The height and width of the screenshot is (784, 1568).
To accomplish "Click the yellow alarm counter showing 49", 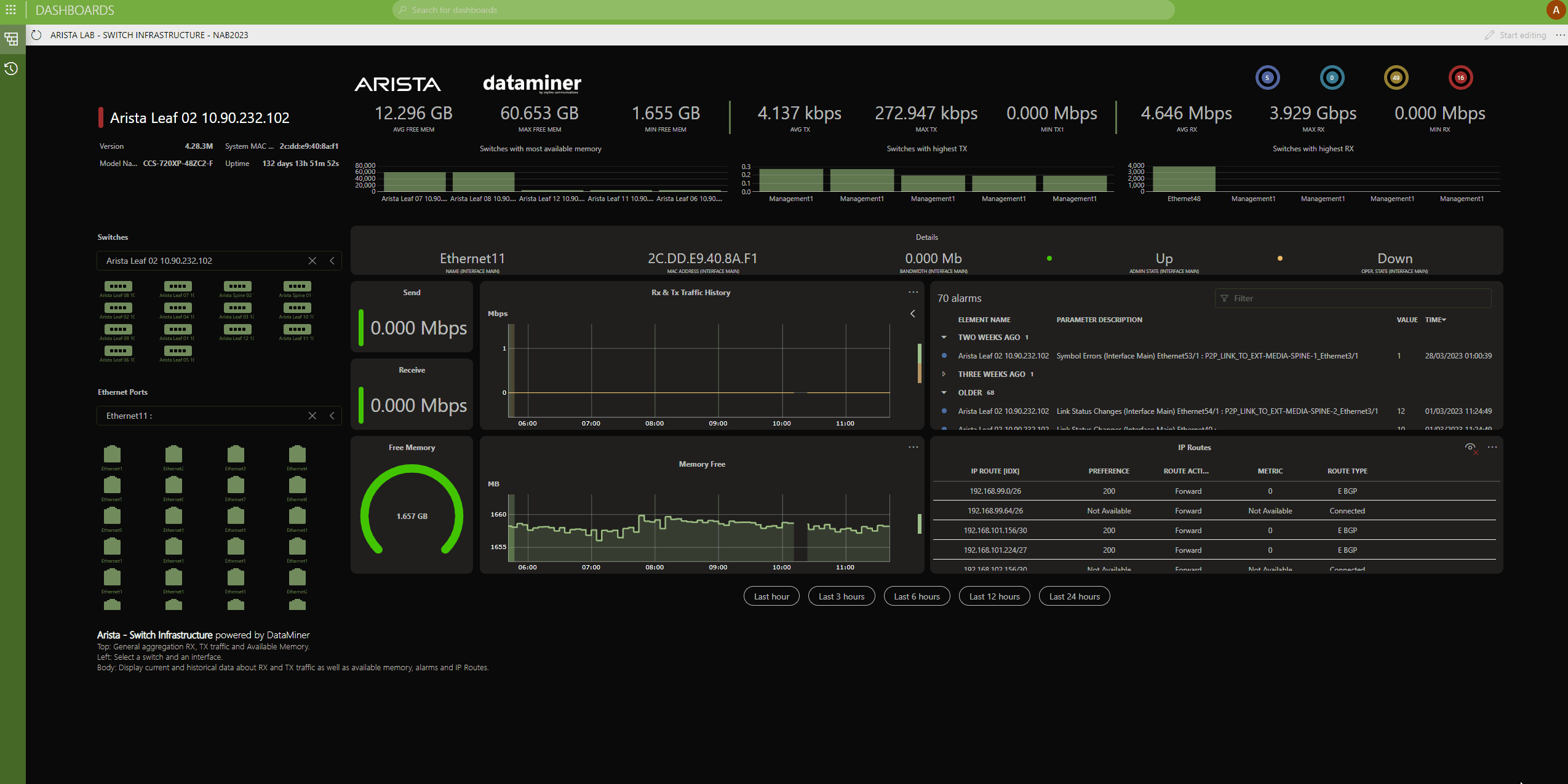I will click(x=1396, y=77).
